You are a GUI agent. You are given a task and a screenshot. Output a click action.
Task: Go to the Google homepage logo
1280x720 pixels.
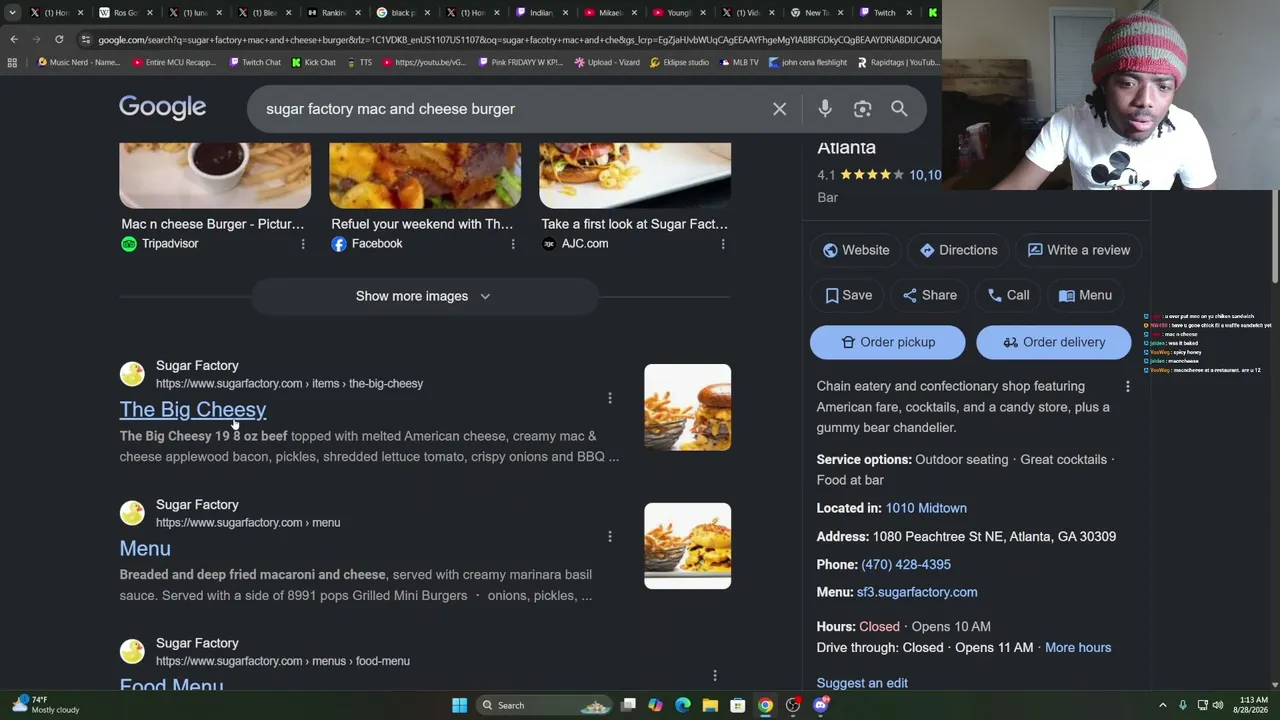pos(162,108)
